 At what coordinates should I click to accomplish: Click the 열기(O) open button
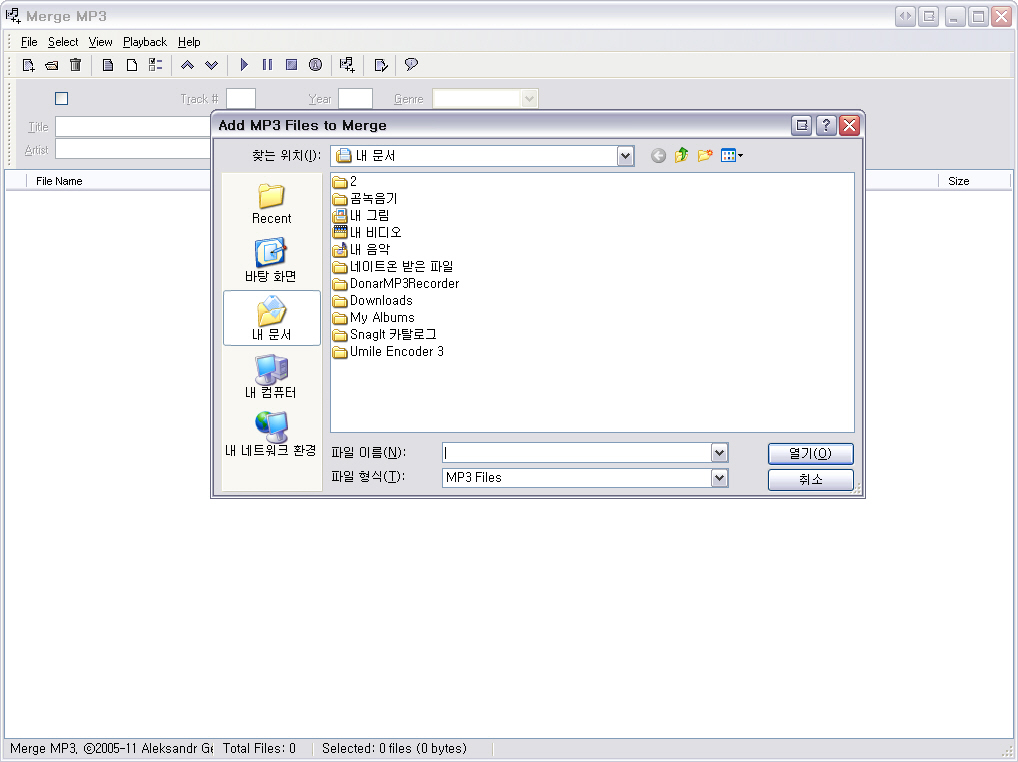coord(811,454)
